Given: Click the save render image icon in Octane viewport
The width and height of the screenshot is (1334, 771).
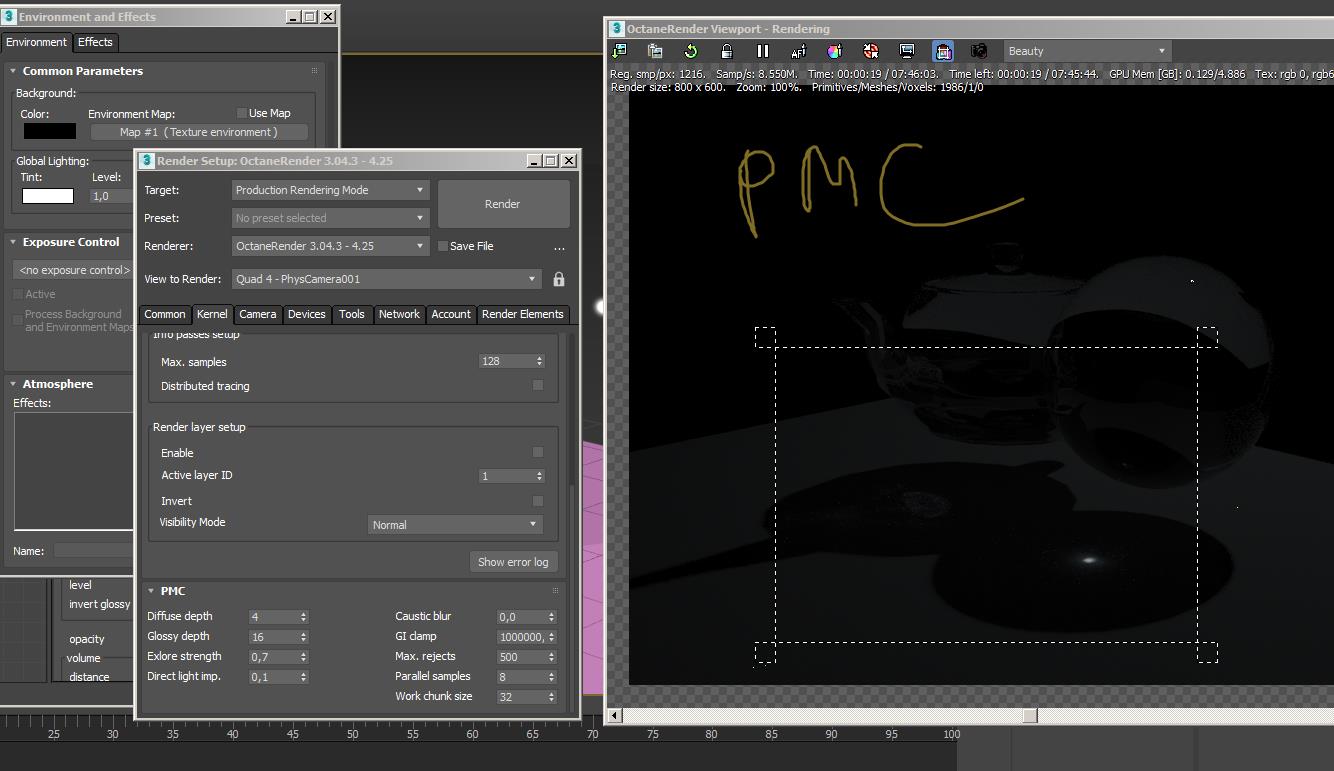Looking at the screenshot, I should click(619, 51).
